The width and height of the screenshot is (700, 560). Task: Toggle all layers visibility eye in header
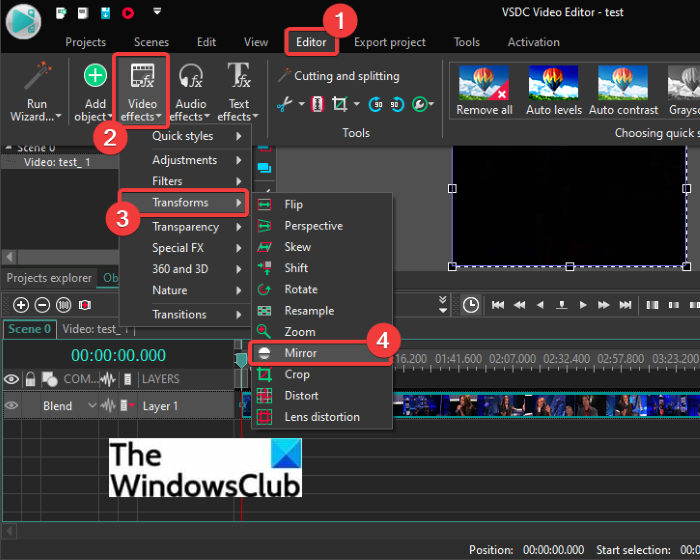coord(12,379)
